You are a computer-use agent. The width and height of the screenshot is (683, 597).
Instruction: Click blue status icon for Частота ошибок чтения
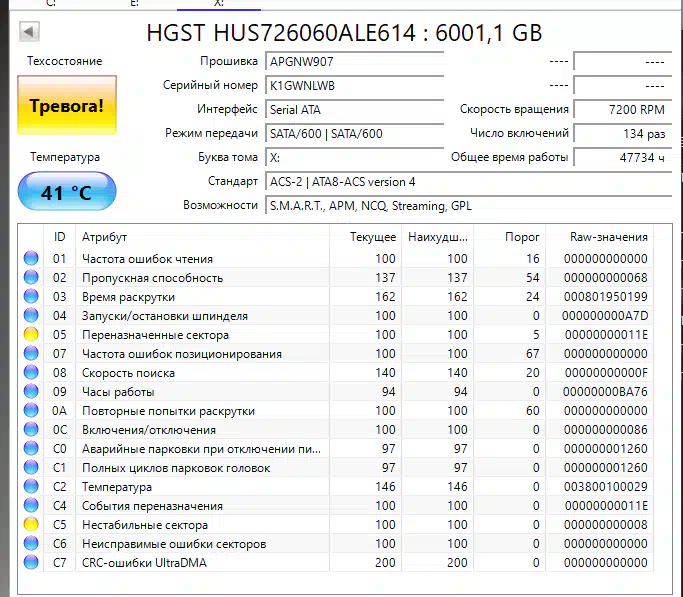31,258
